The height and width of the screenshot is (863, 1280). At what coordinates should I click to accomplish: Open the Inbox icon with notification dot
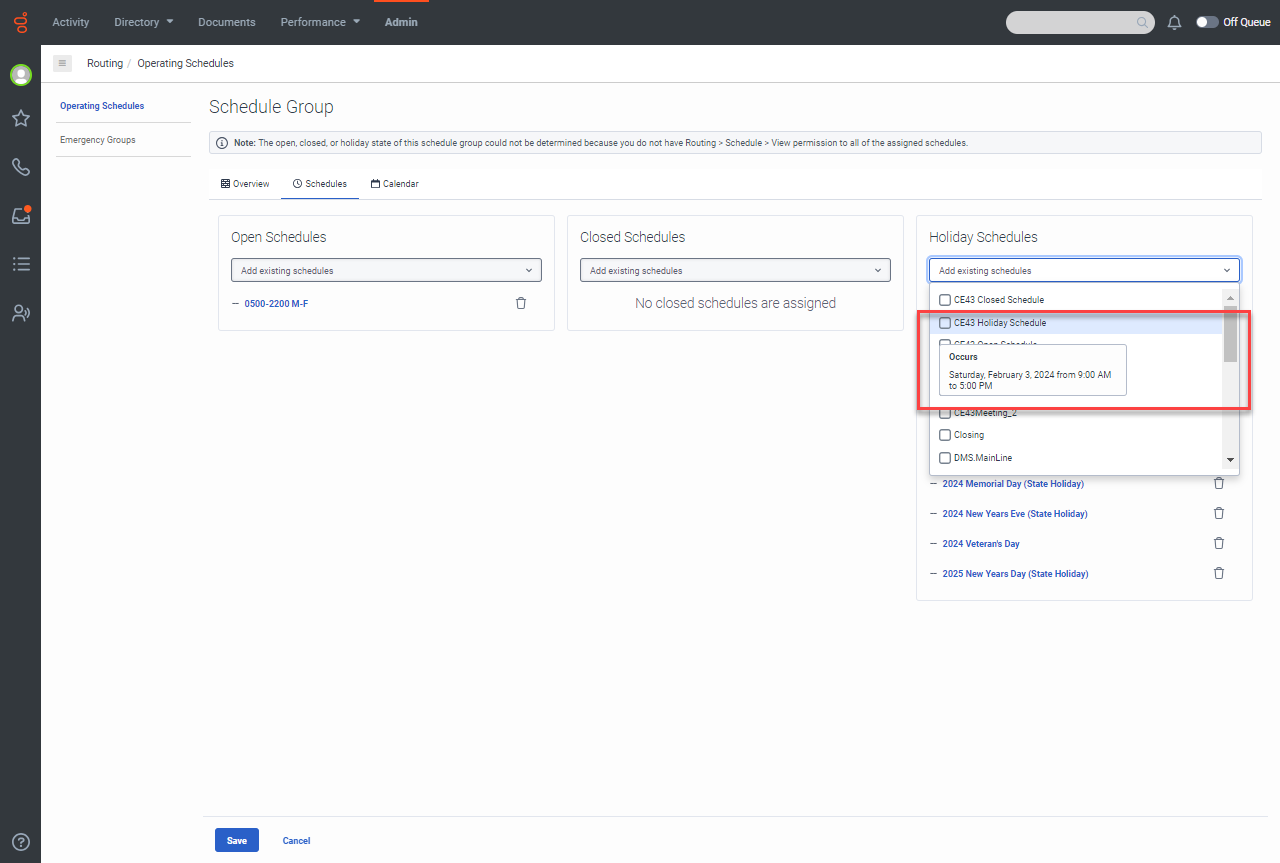pos(20,215)
